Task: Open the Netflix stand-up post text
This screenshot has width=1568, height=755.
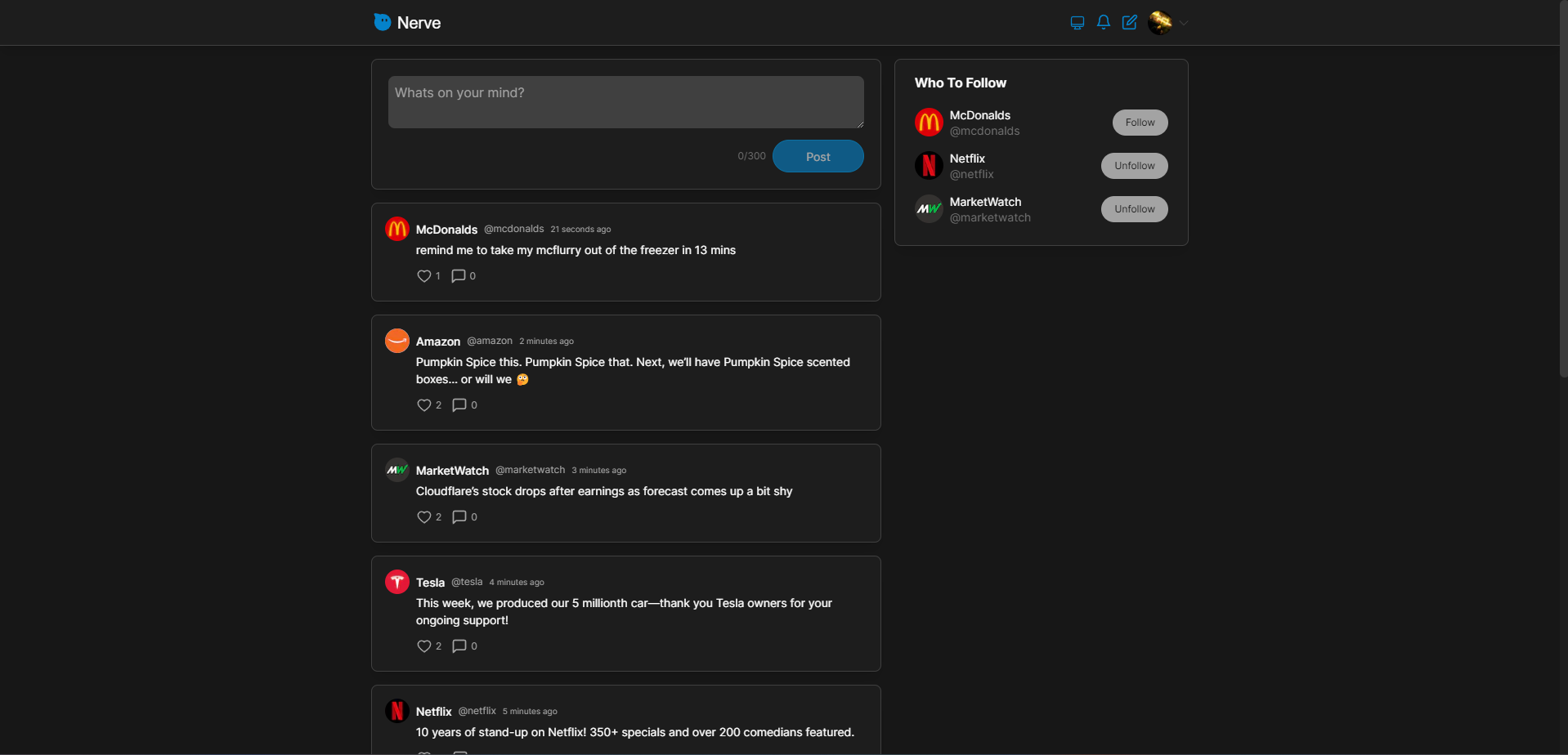Action: [635, 732]
